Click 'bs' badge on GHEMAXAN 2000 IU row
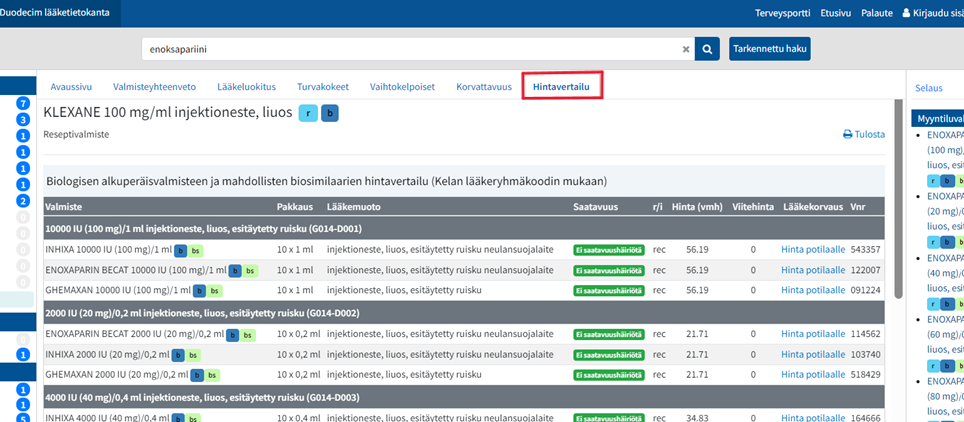964x422 pixels. [213, 375]
